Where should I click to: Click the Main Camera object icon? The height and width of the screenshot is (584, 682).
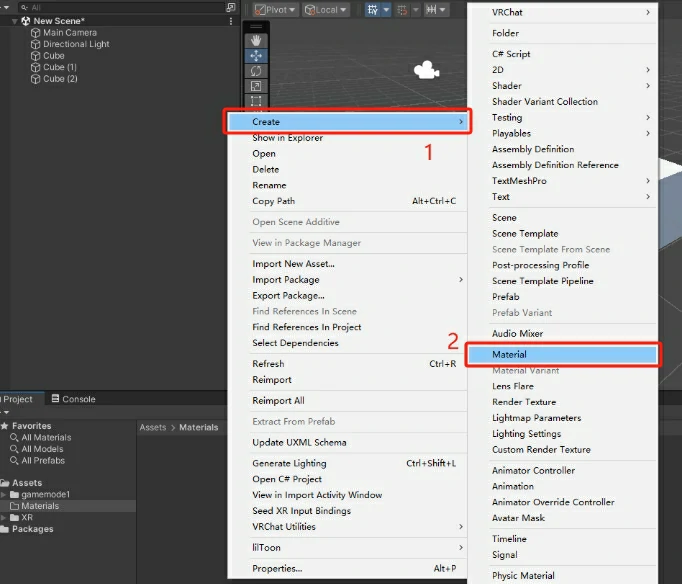point(36,33)
